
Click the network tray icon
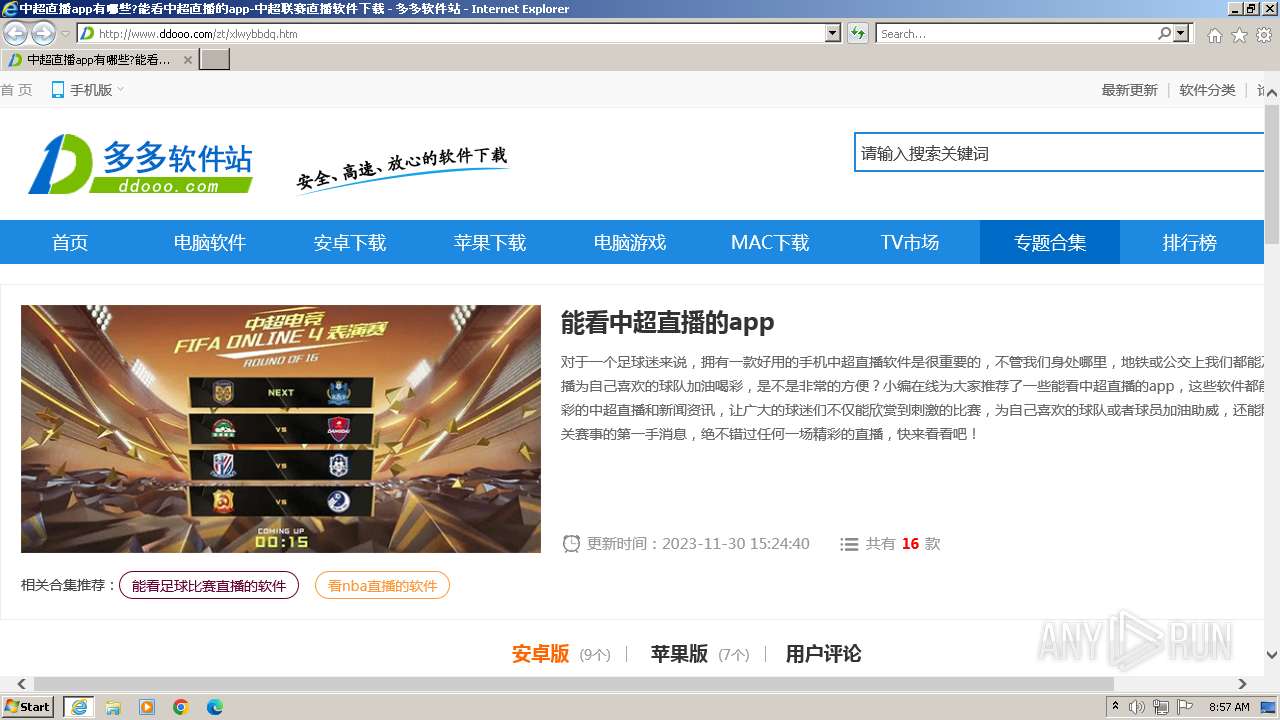click(1161, 707)
